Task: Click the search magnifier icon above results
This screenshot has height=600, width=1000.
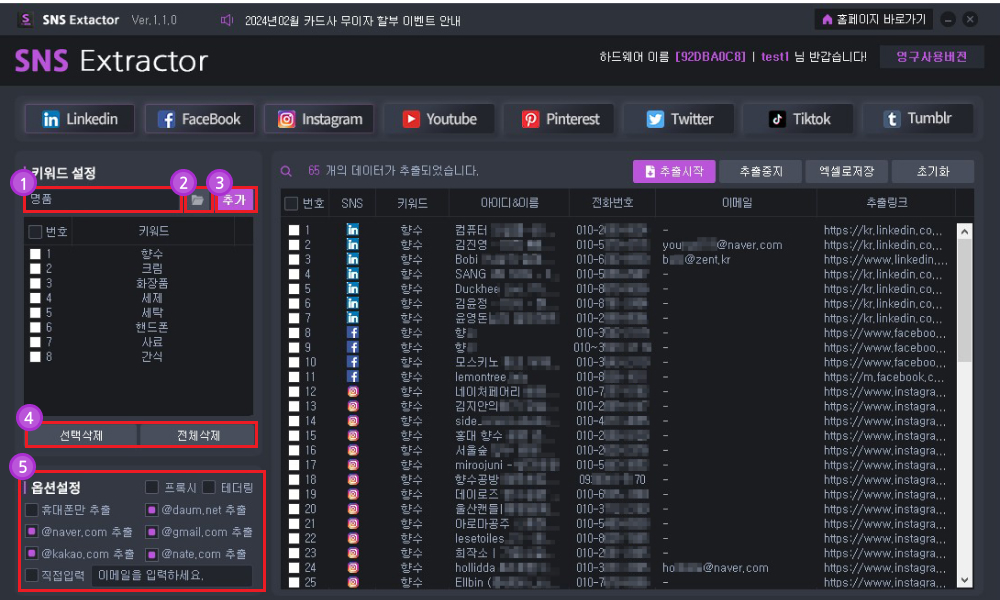Action: pos(286,171)
